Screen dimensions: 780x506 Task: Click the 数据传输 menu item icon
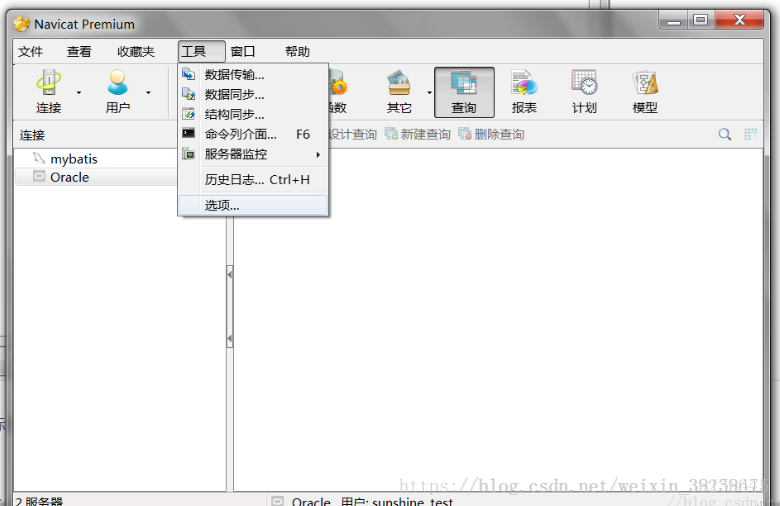click(189, 74)
